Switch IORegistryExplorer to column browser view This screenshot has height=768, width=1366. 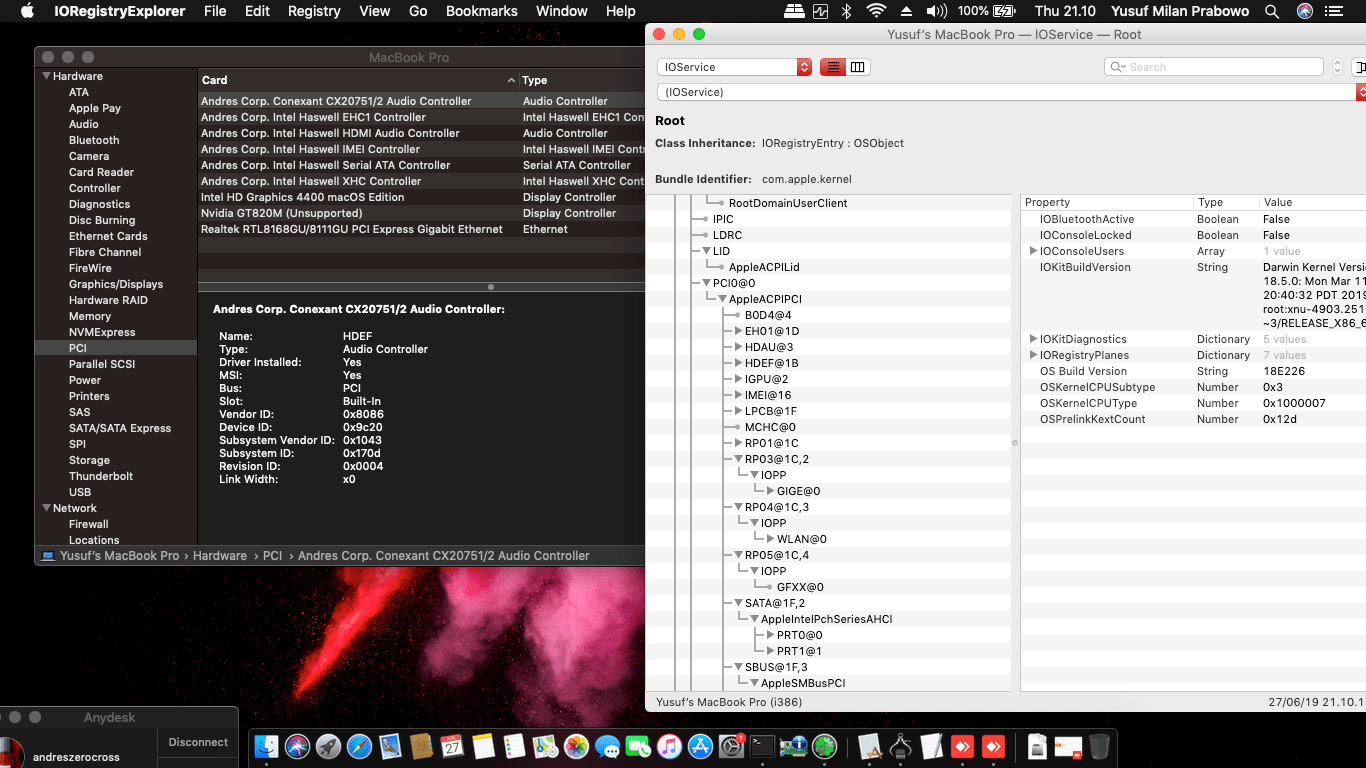tap(858, 67)
